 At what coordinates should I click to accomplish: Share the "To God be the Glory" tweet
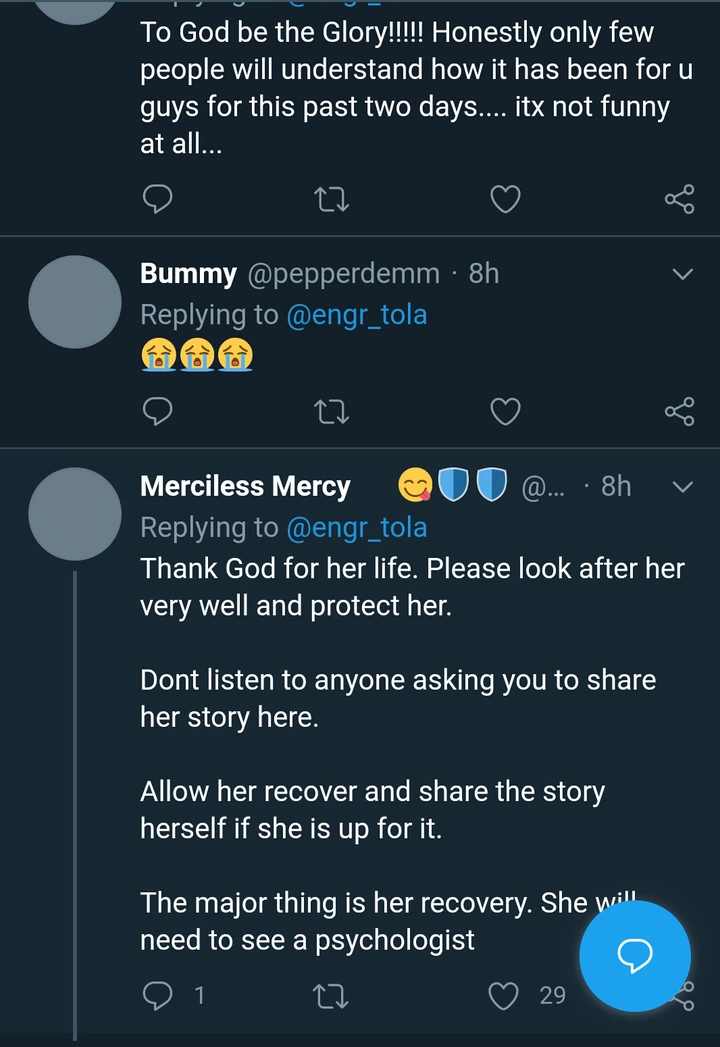[679, 200]
